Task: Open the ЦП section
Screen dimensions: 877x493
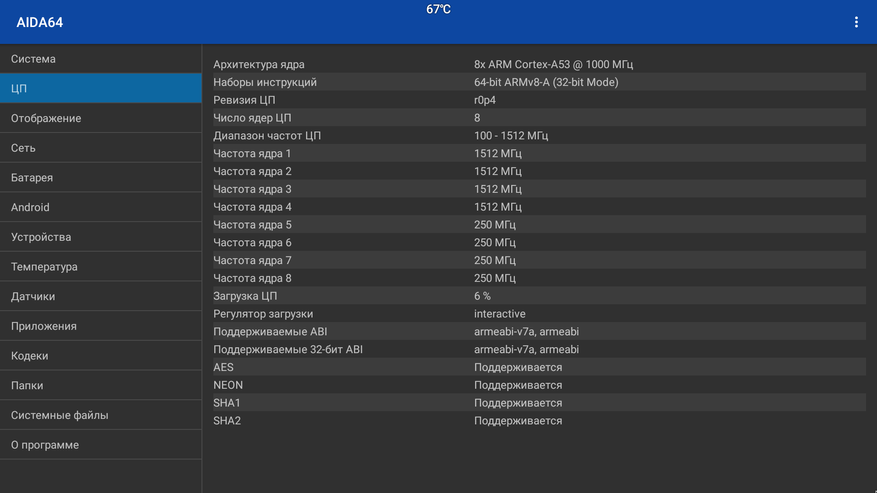Action: (x=101, y=88)
